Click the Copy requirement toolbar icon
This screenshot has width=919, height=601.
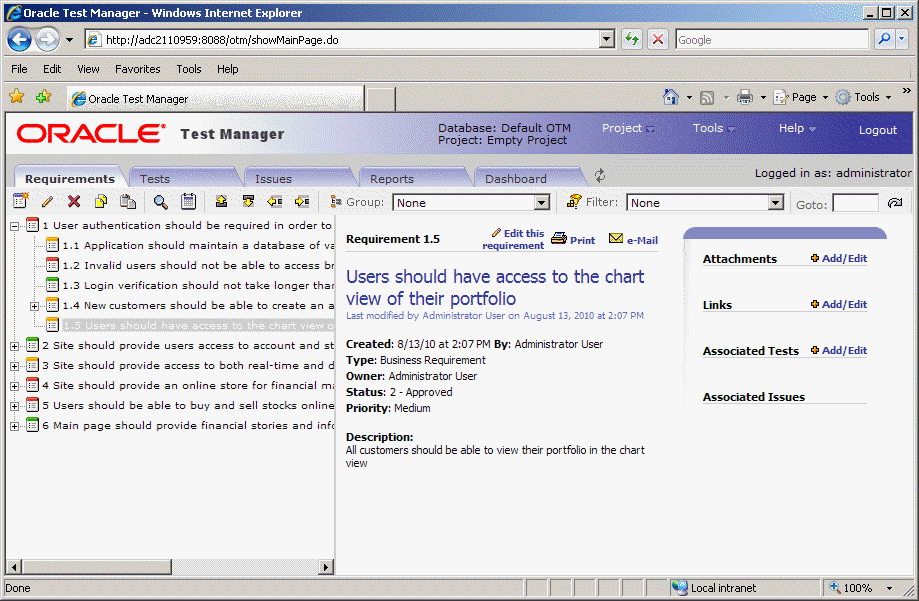[101, 202]
